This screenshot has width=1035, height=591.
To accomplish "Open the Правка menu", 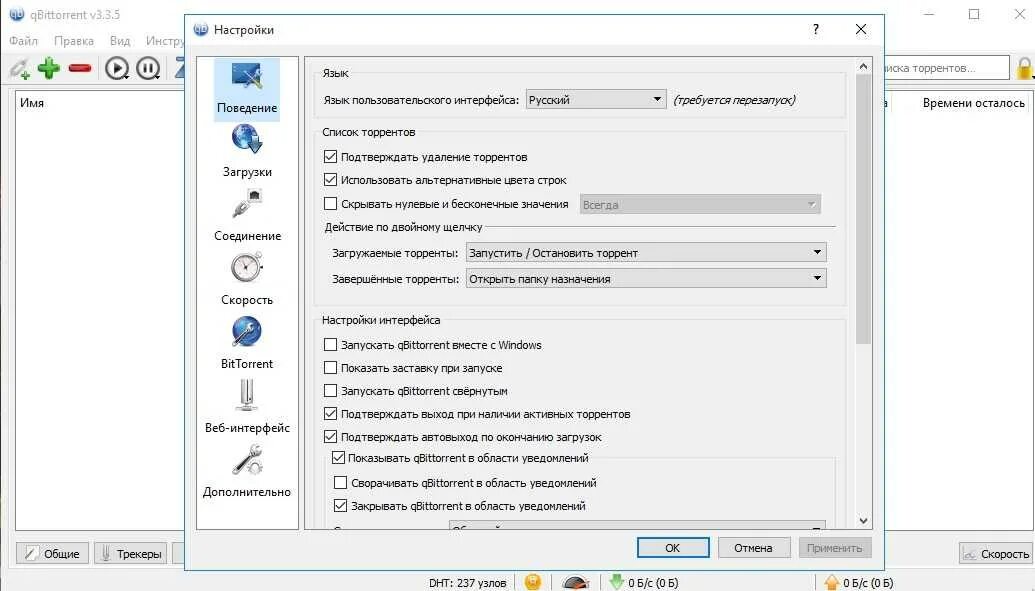I will point(74,41).
